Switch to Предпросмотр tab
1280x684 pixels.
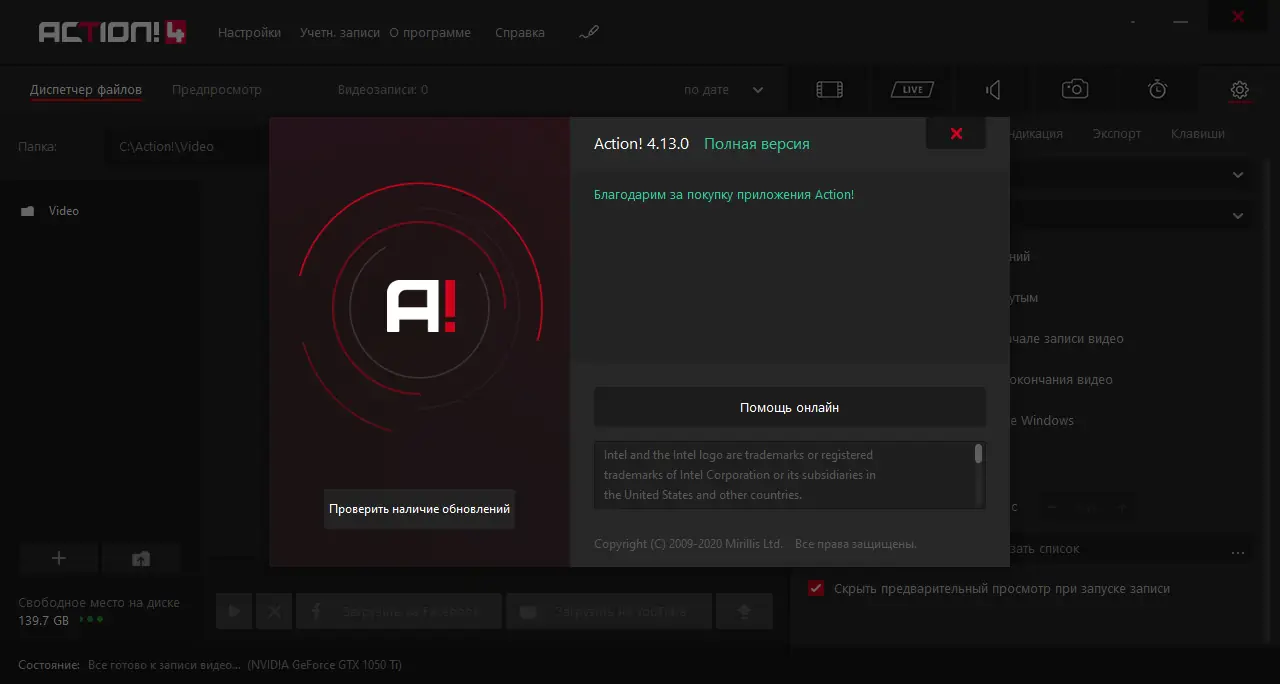coord(217,90)
